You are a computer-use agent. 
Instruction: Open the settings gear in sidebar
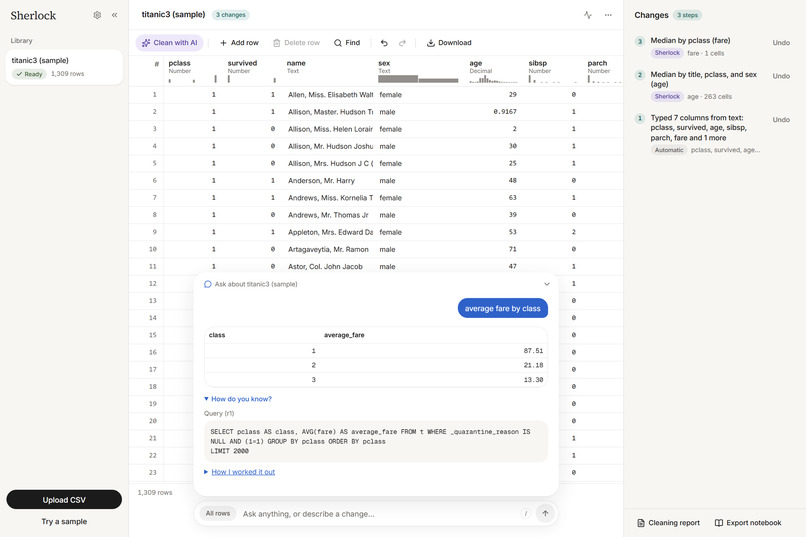(x=97, y=15)
